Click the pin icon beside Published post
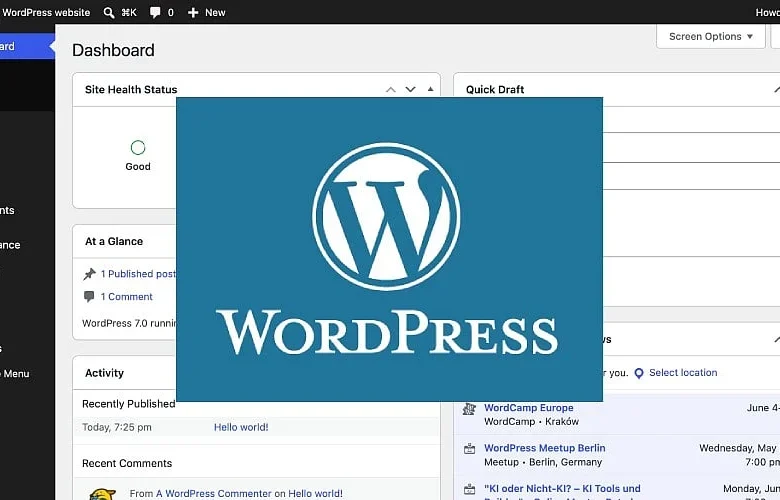The image size is (780, 500). pos(90,274)
